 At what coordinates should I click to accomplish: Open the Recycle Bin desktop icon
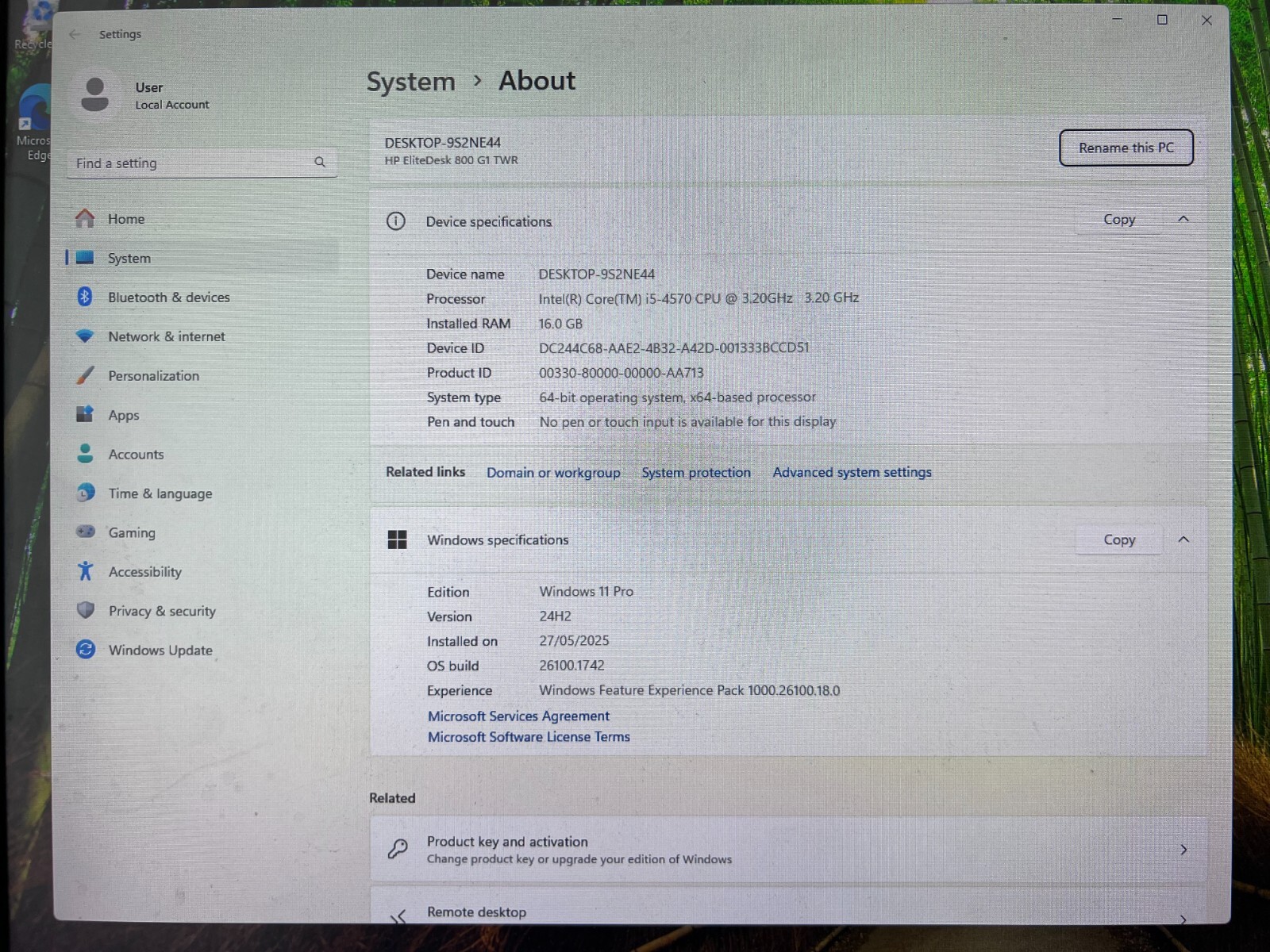point(33,25)
